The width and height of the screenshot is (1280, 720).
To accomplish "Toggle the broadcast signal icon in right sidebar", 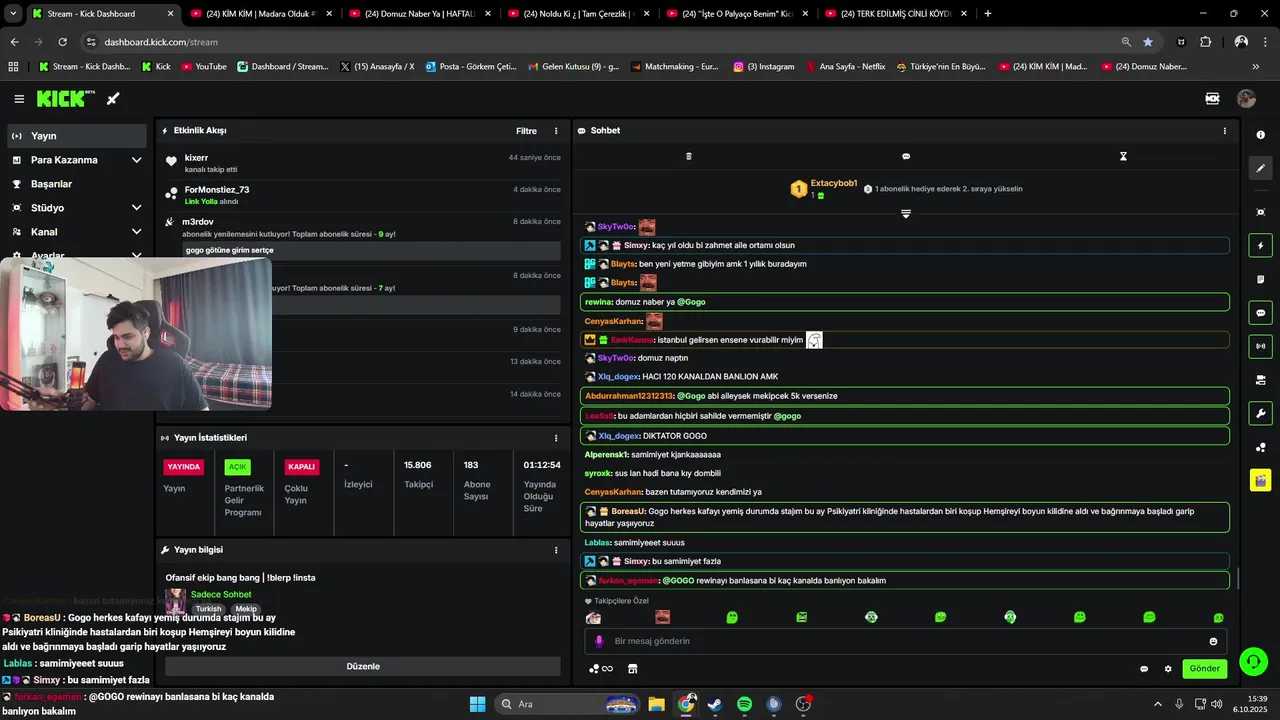I will click(x=1260, y=346).
